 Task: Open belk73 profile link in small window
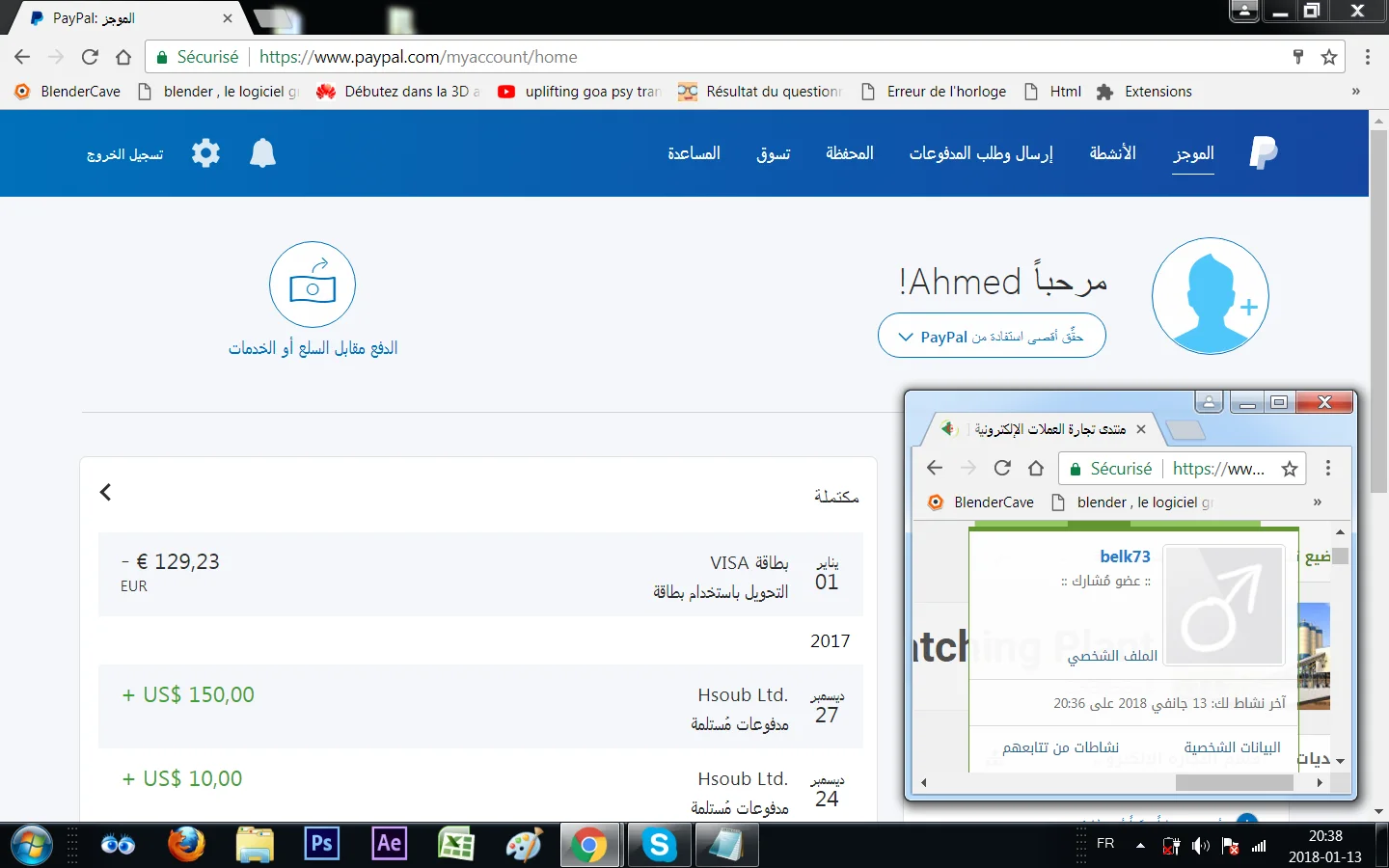tap(1125, 556)
